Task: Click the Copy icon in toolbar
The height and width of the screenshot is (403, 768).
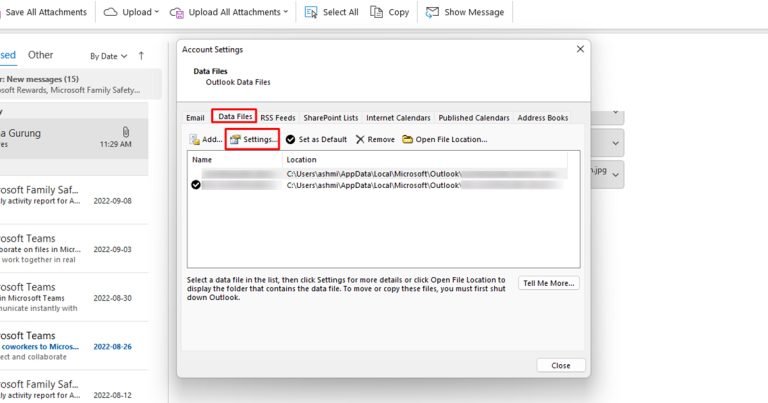Action: (376, 12)
